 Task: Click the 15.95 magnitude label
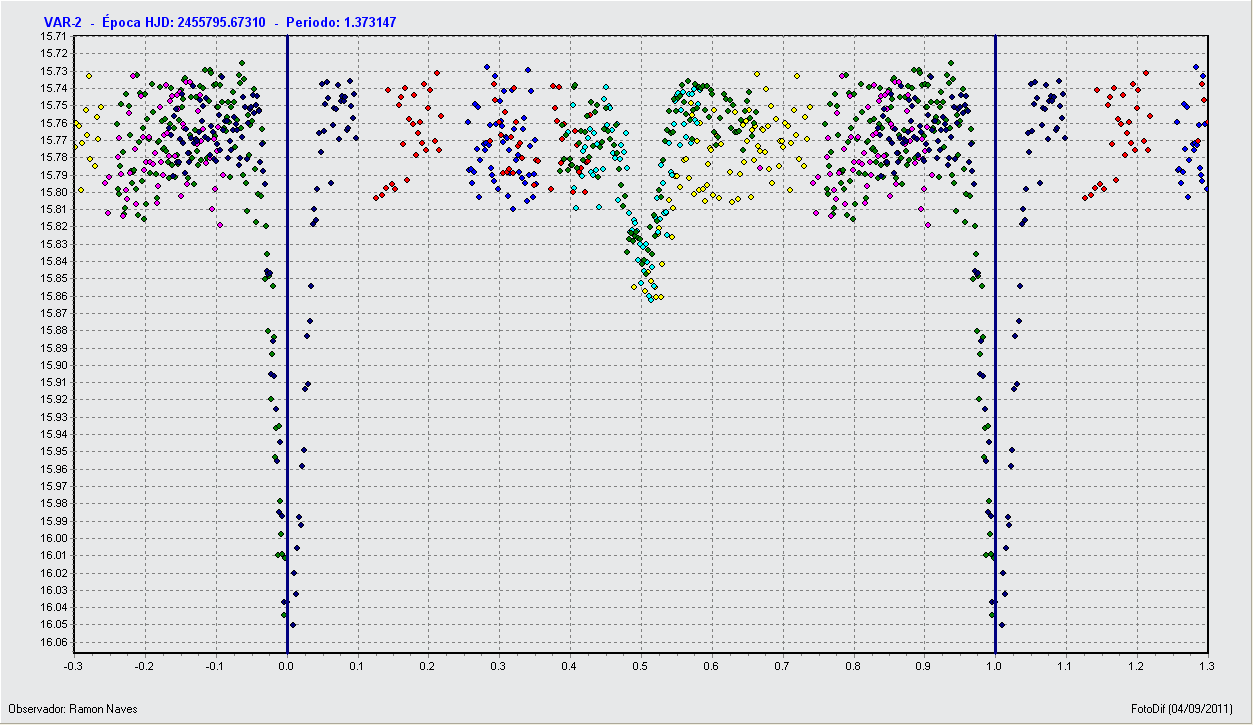click(54, 452)
